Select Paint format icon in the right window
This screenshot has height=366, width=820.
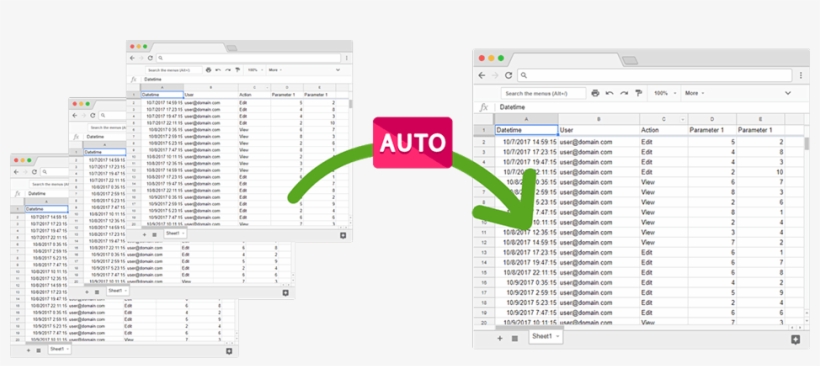point(639,93)
